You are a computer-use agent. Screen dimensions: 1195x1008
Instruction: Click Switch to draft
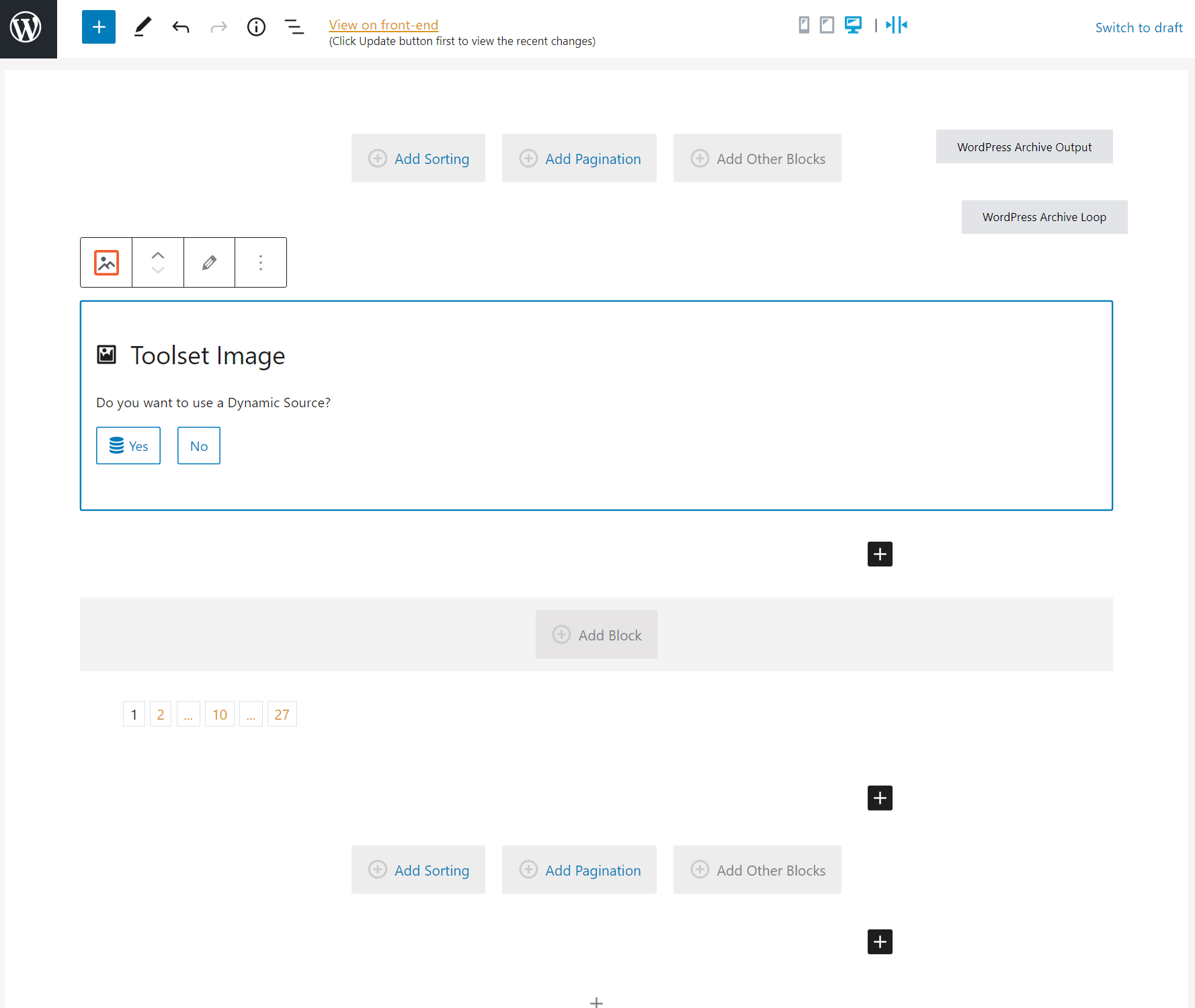point(1139,28)
